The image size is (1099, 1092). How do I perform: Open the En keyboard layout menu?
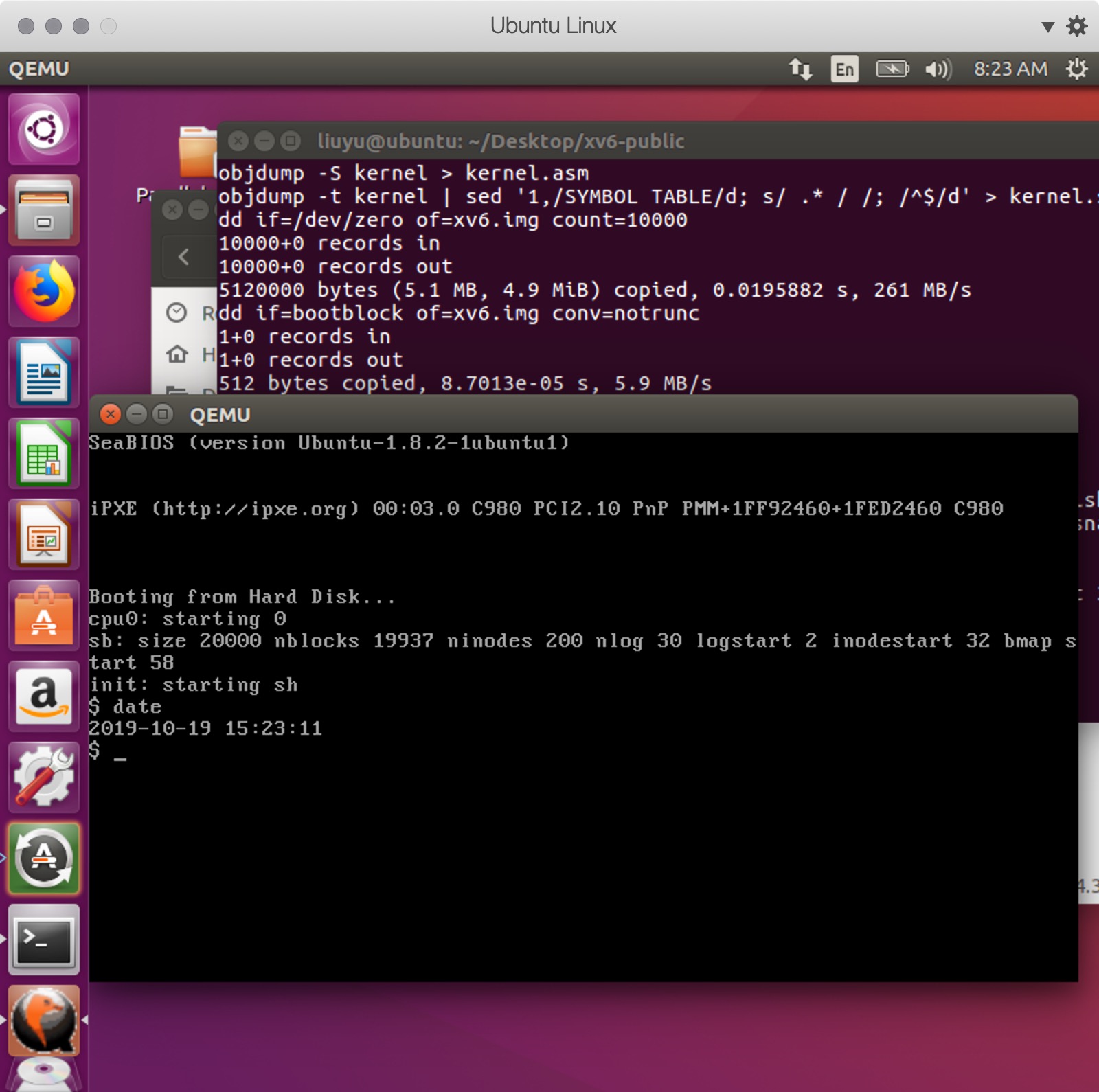846,69
